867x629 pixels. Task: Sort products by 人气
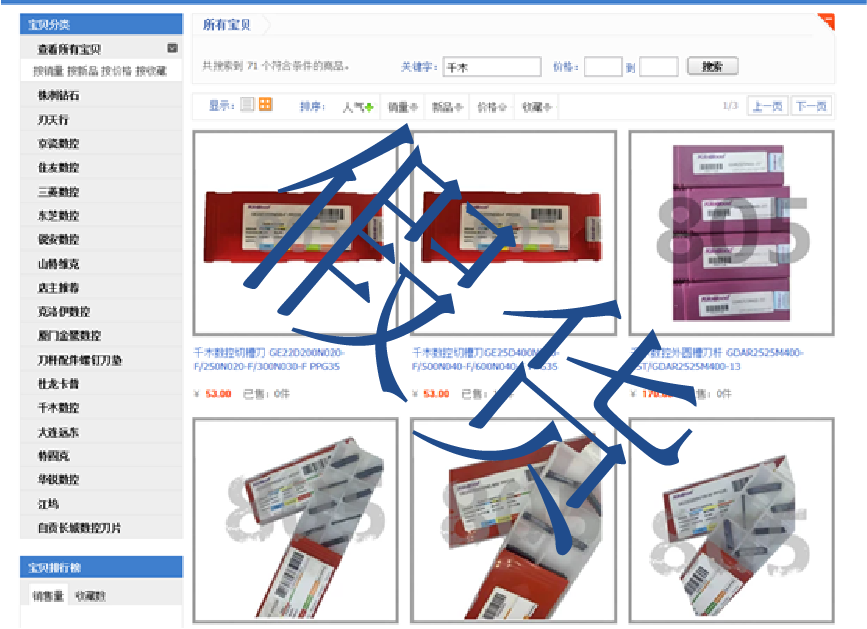point(358,107)
